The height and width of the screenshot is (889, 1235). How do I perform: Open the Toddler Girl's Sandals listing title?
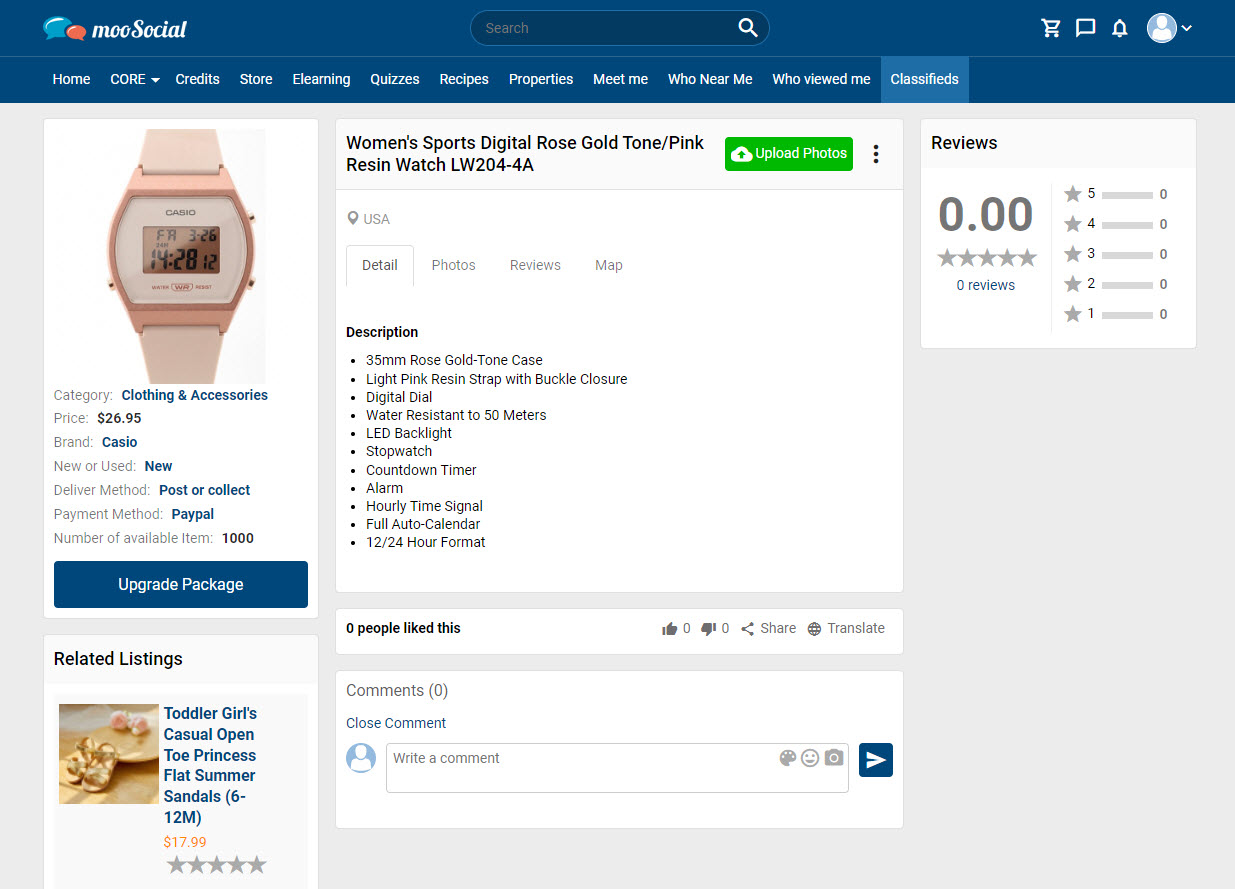pos(211,765)
